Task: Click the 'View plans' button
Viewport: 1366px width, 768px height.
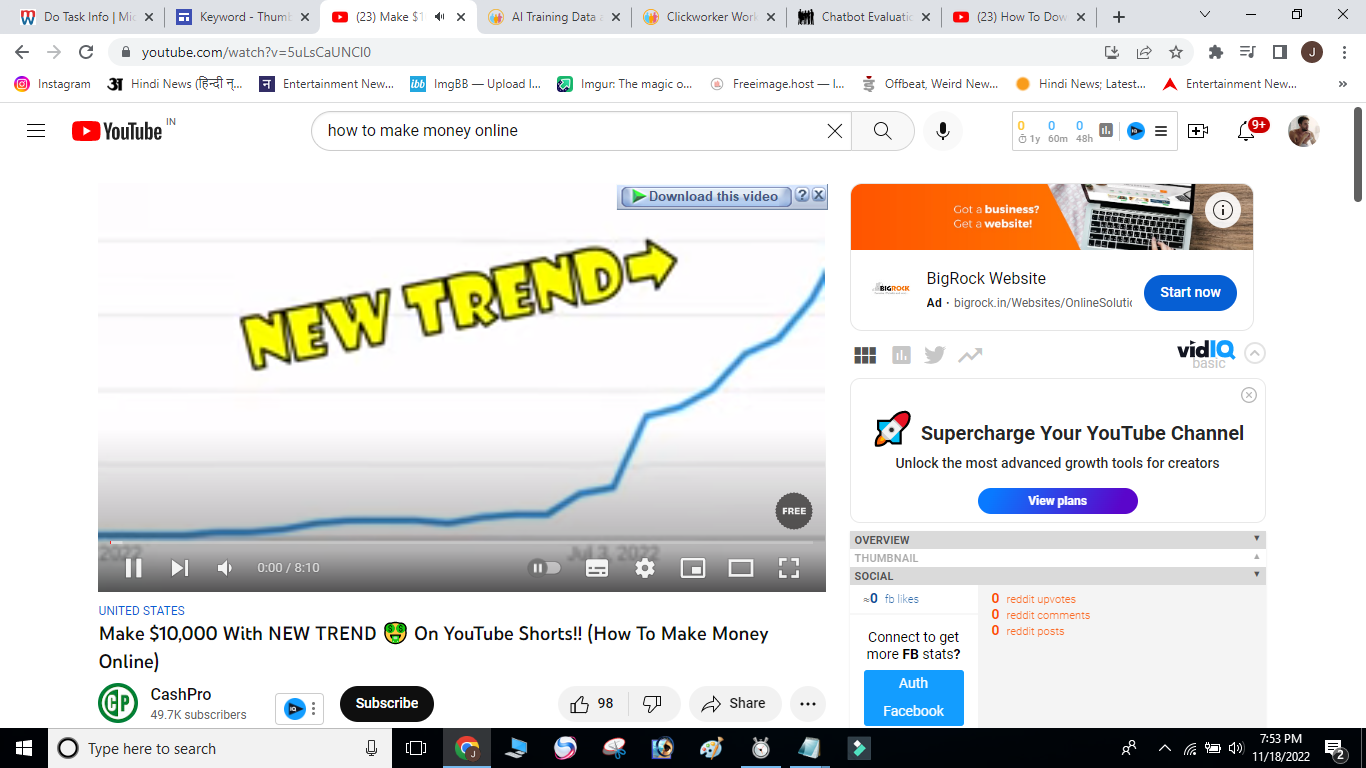Action: [x=1058, y=501]
